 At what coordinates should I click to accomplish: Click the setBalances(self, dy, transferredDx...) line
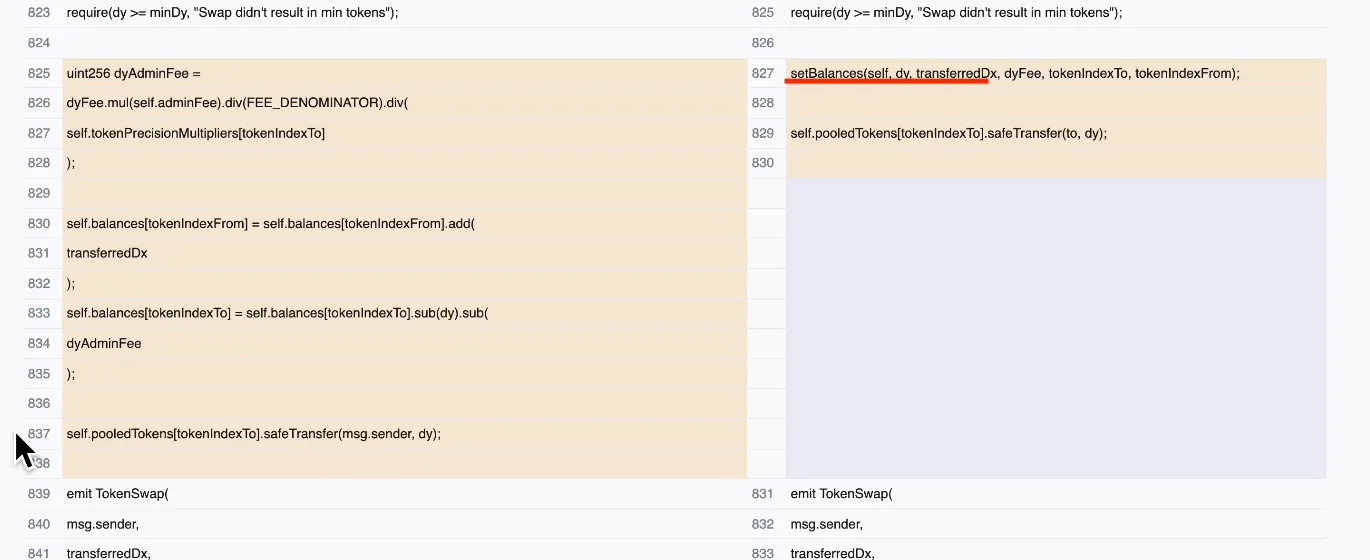click(1015, 73)
